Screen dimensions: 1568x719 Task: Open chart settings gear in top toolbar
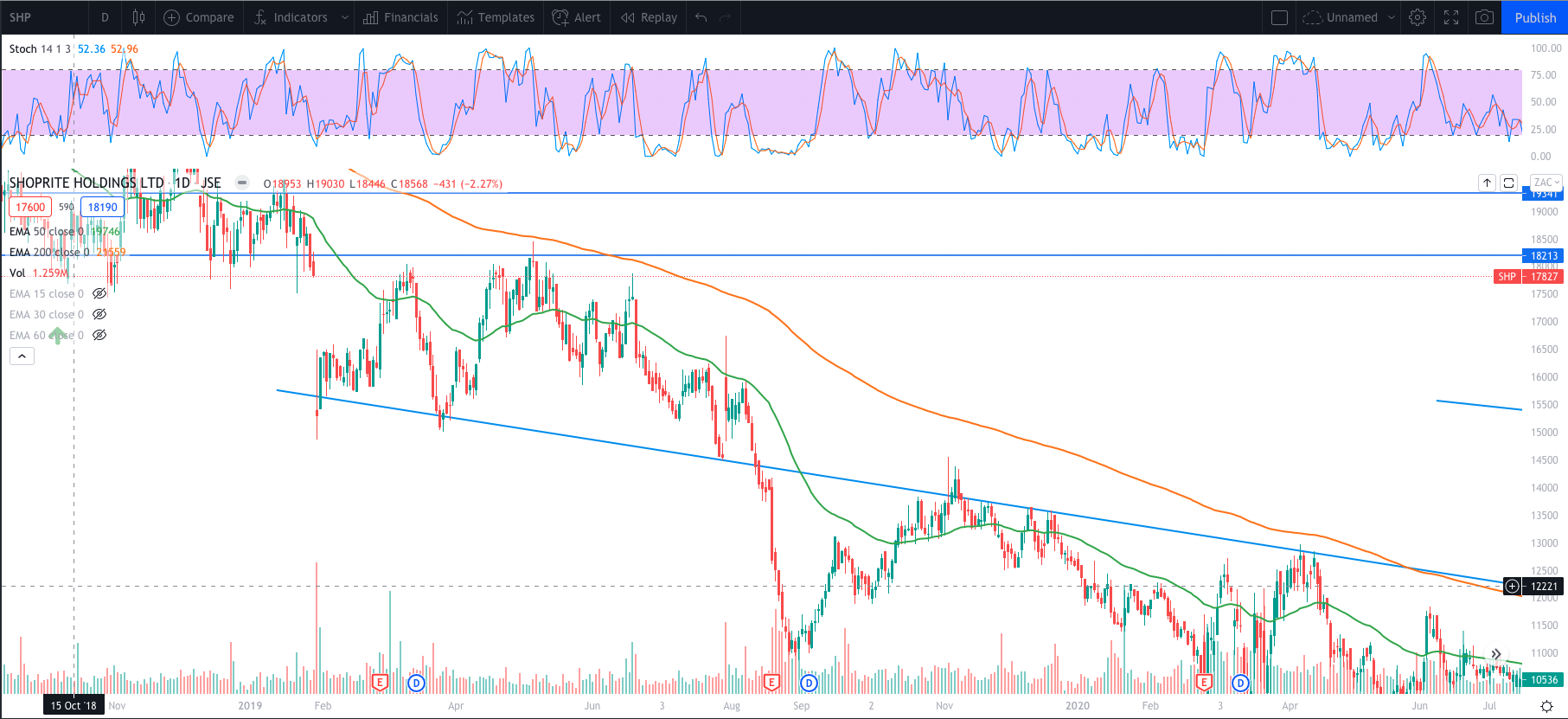[1417, 17]
